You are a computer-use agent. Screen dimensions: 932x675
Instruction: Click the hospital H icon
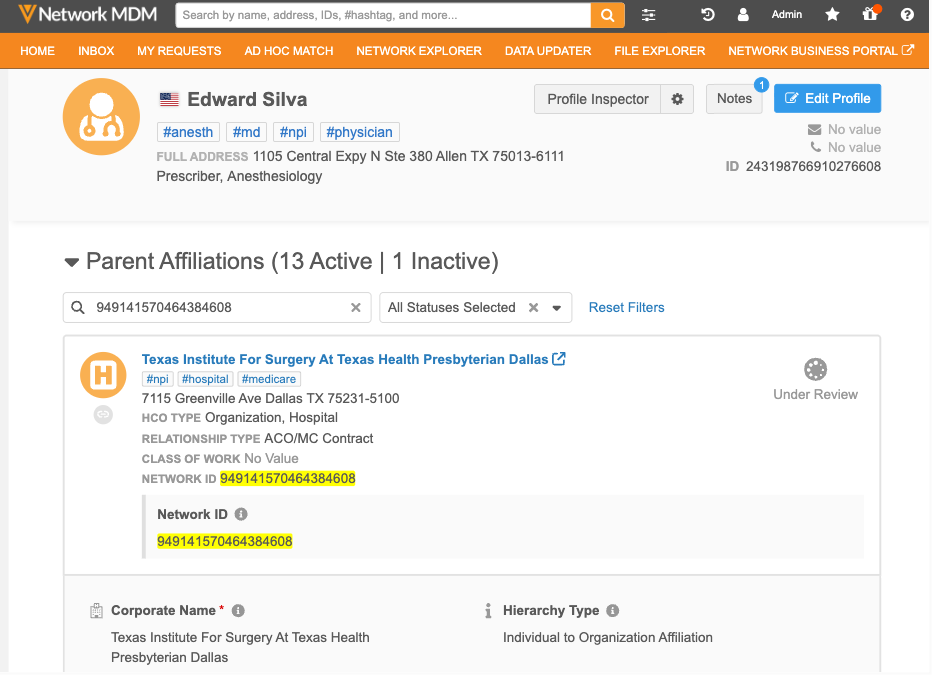tap(103, 375)
